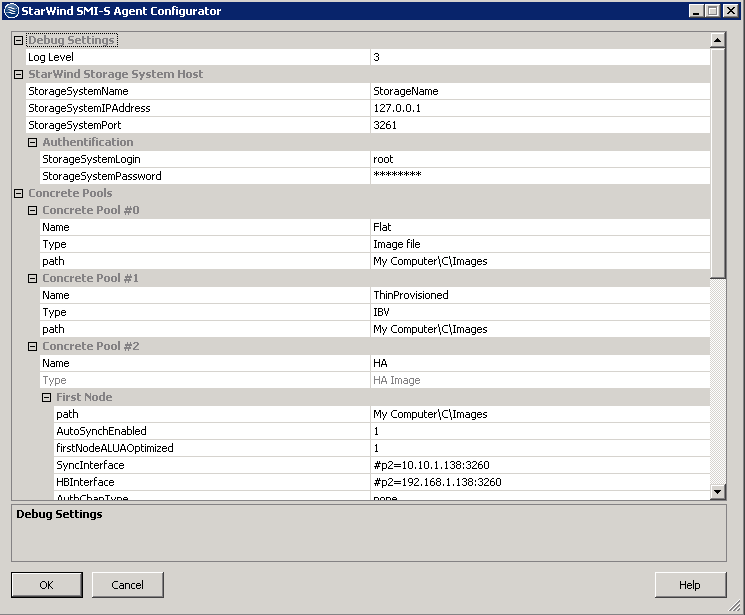The width and height of the screenshot is (745, 615).
Task: Edit AutoSynchEnabled value
Action: tap(540, 431)
